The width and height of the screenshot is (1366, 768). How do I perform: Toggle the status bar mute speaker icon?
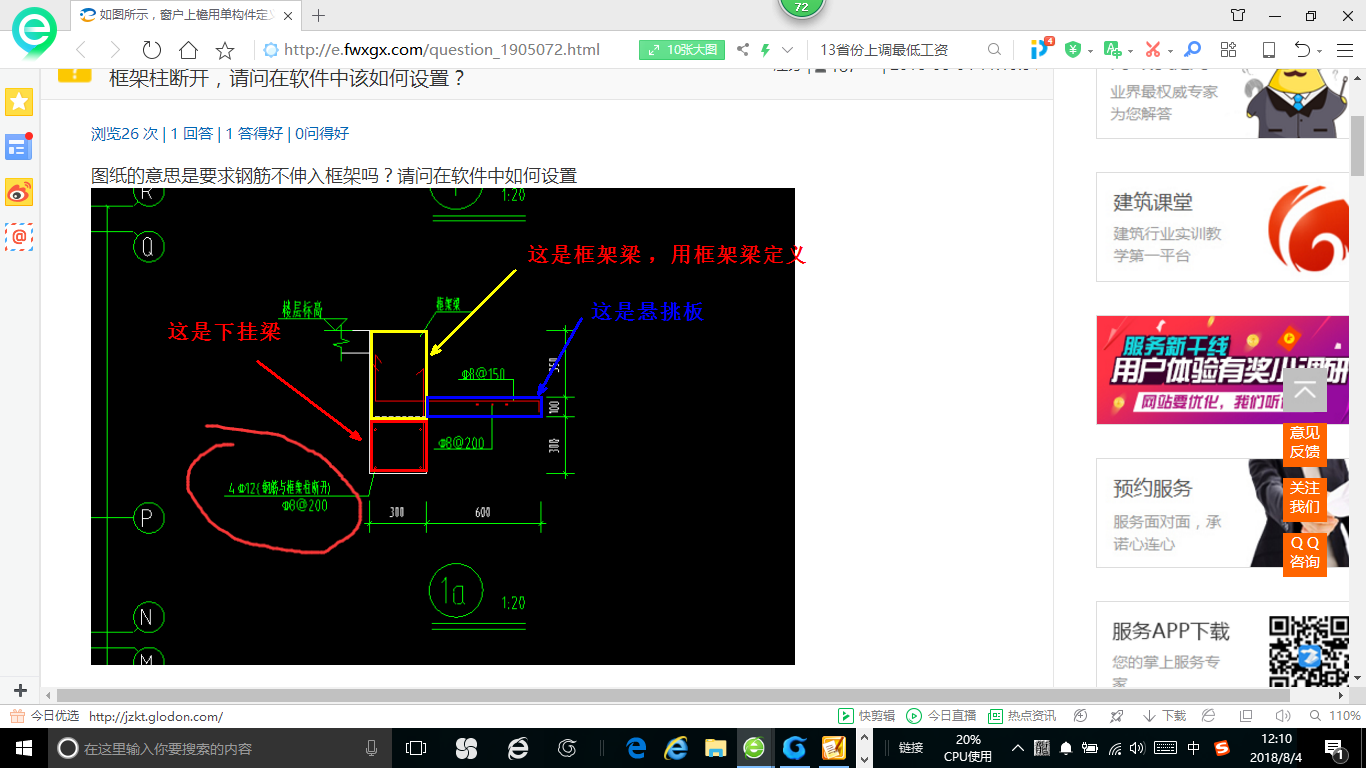pos(1283,716)
